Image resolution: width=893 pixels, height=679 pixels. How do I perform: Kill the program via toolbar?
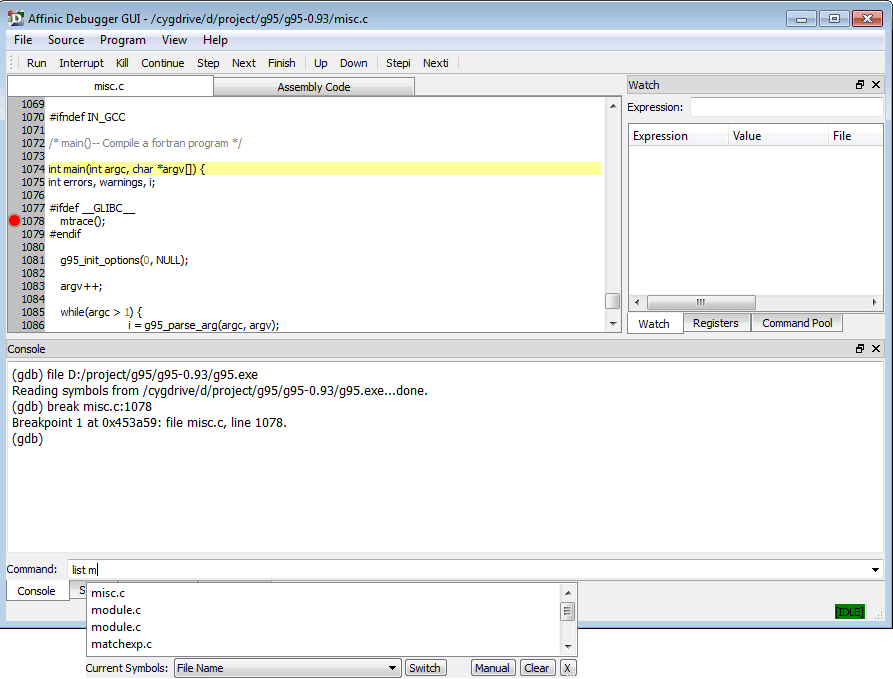pyautogui.click(x=122, y=63)
